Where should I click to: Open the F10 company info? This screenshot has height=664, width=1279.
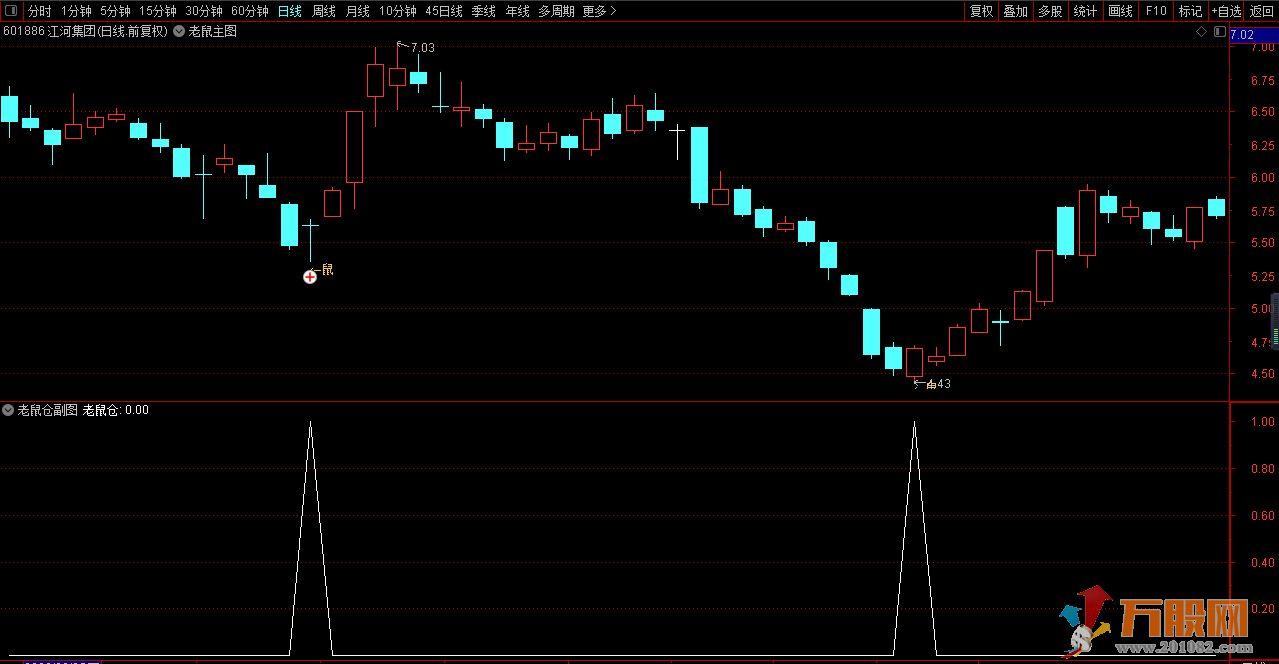pos(1156,11)
